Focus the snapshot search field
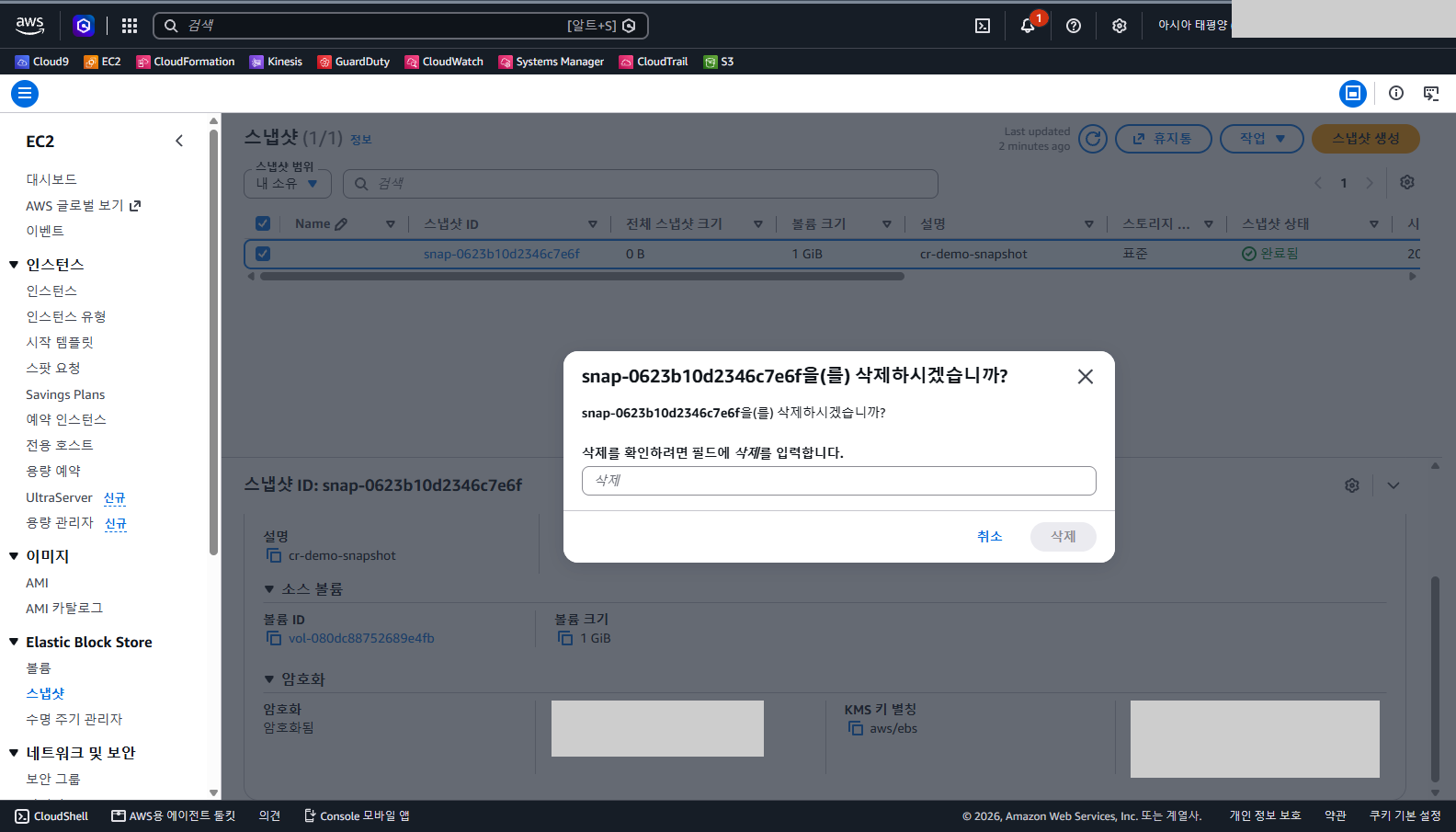The width and height of the screenshot is (1456, 832). pyautogui.click(x=640, y=184)
